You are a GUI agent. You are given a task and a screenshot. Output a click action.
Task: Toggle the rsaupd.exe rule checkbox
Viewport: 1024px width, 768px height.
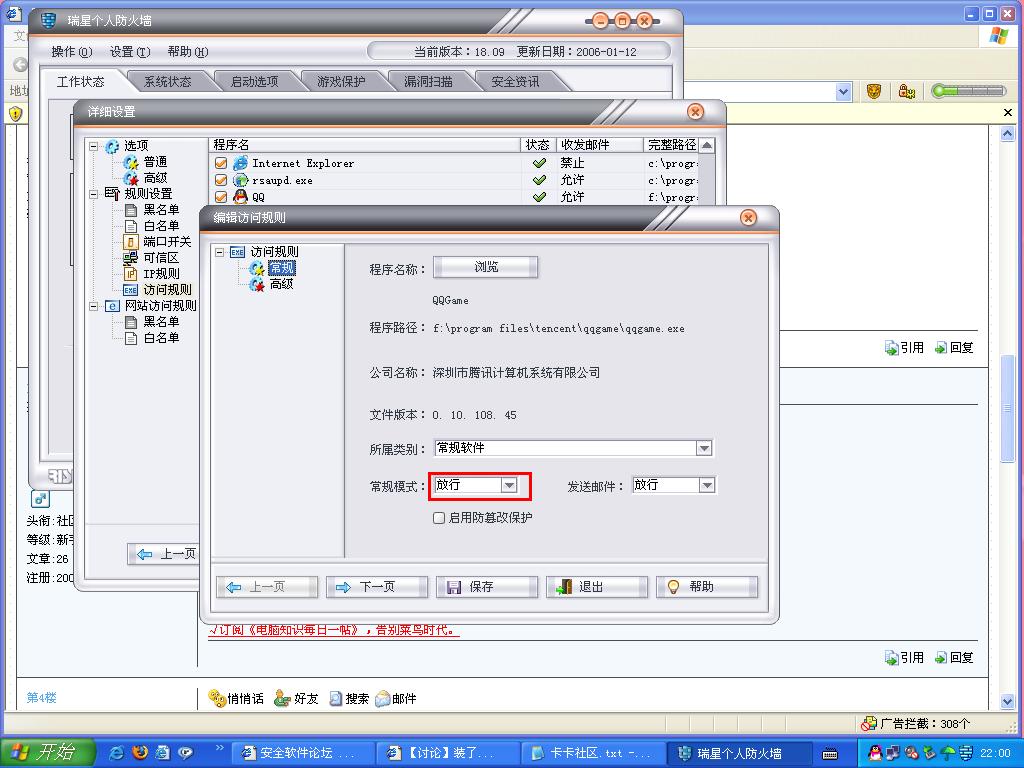[221, 180]
